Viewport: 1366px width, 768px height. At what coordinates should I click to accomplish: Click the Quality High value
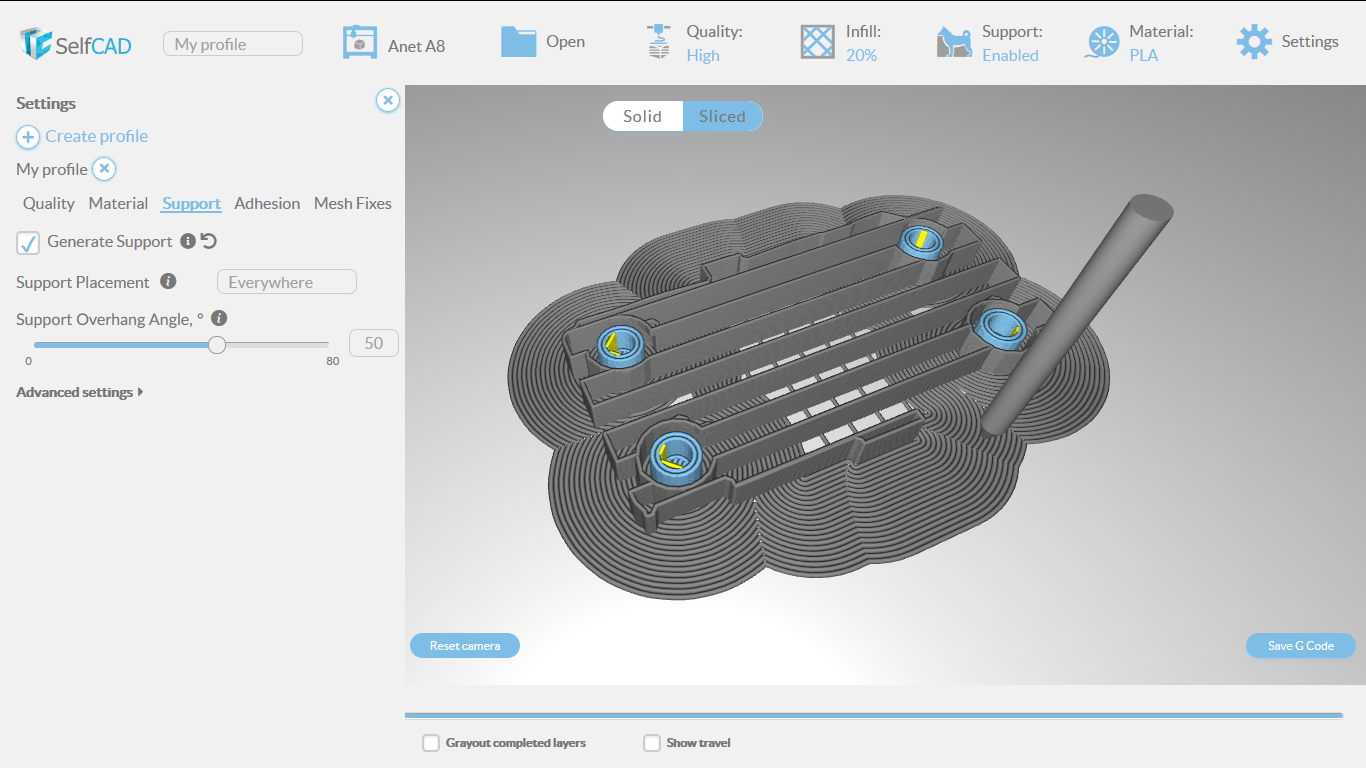click(703, 56)
